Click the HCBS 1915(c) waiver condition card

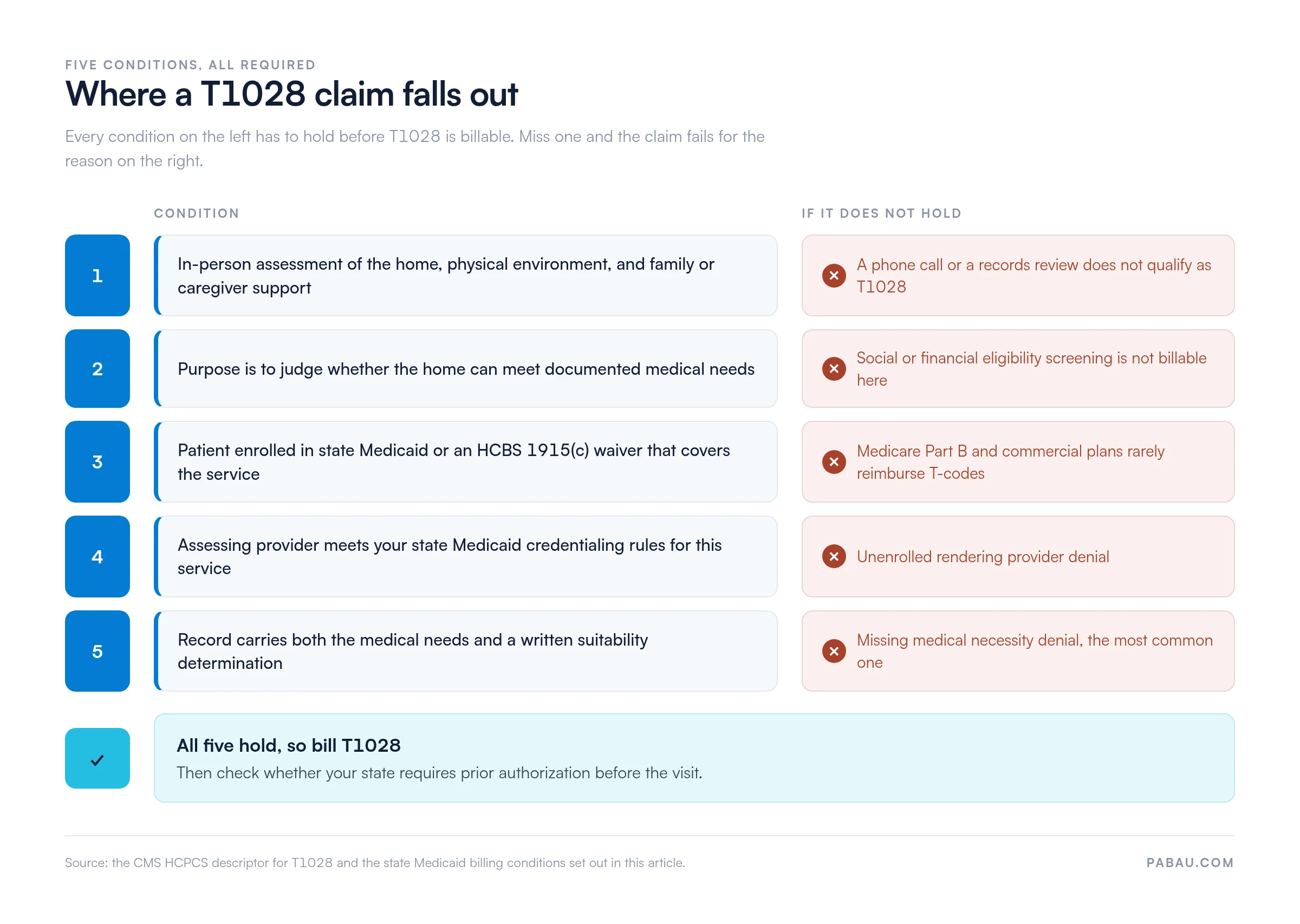(465, 462)
